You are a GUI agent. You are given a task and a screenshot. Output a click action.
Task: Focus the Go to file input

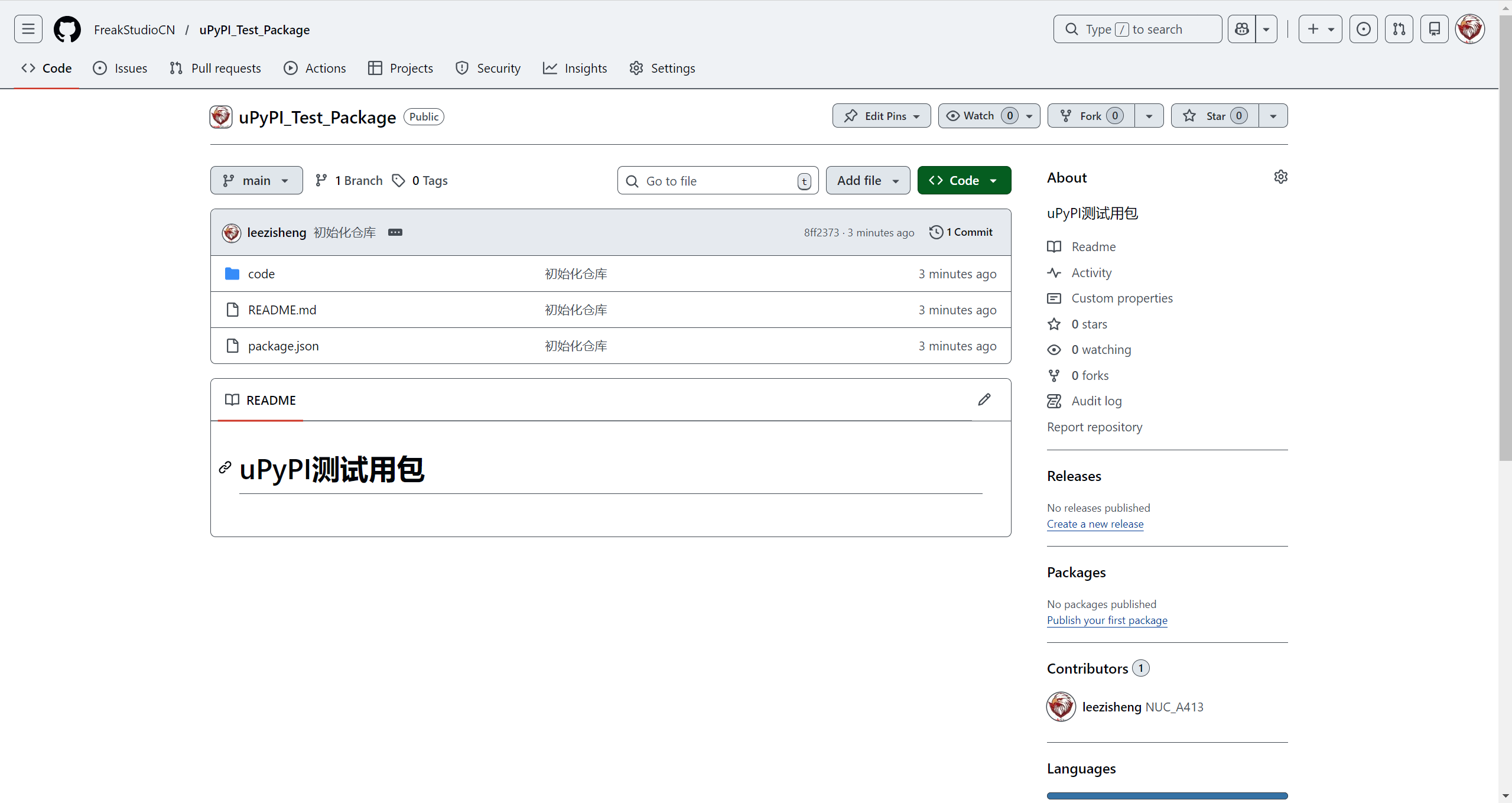point(718,180)
